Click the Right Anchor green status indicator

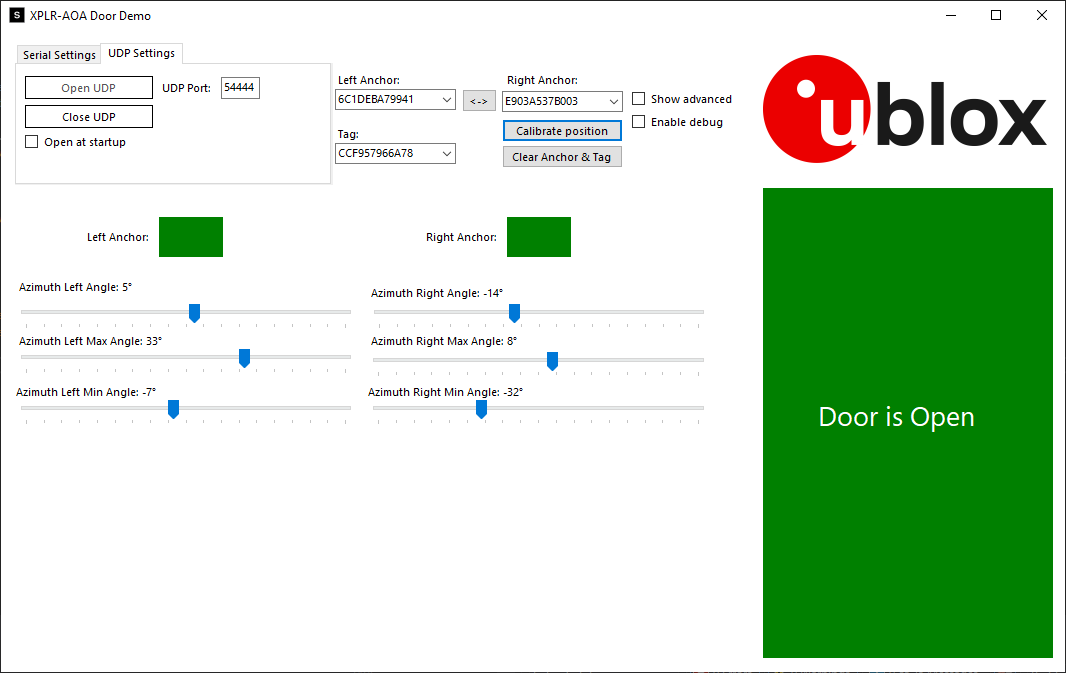pos(539,236)
